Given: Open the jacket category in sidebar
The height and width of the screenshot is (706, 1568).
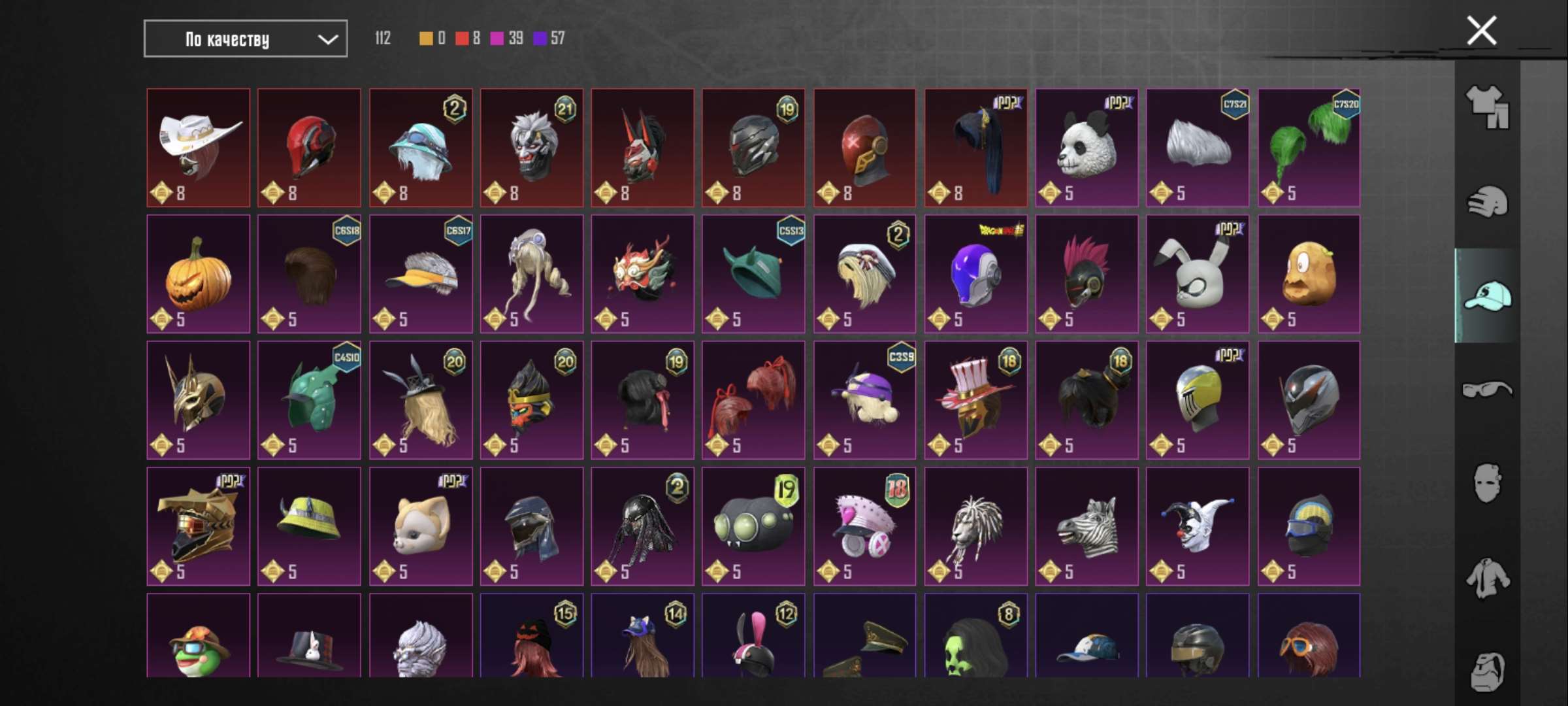Looking at the screenshot, I should (x=1488, y=578).
